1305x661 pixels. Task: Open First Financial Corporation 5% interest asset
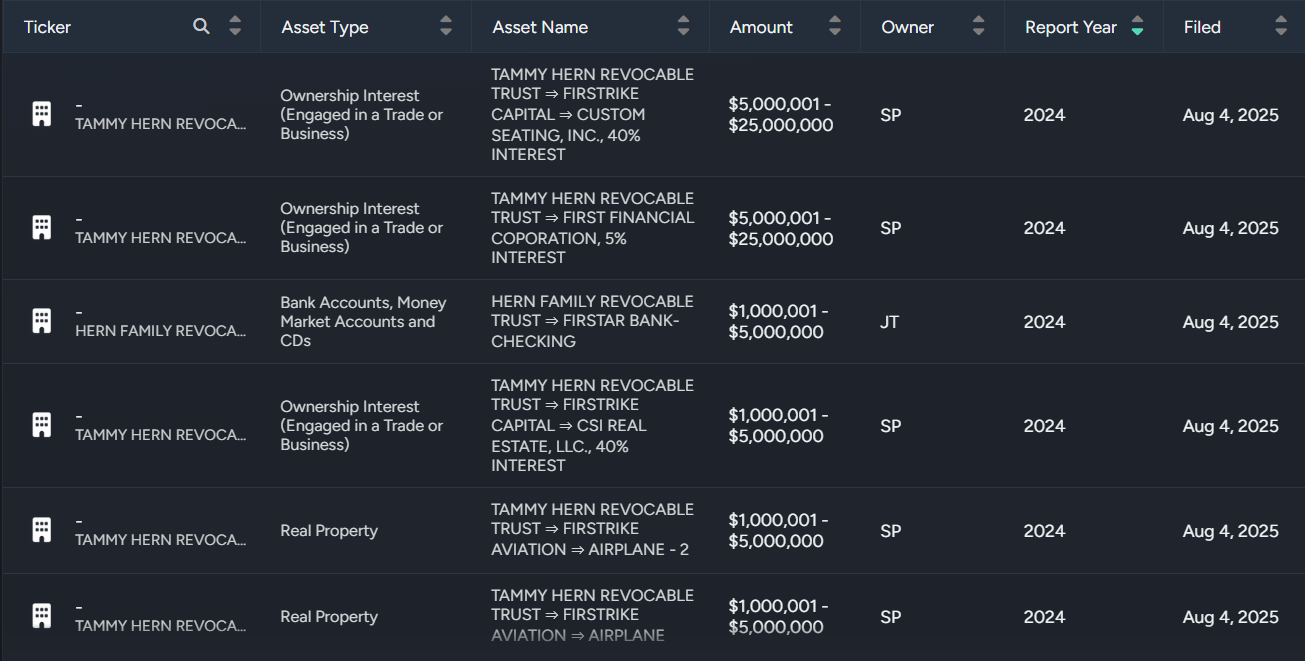(x=592, y=228)
